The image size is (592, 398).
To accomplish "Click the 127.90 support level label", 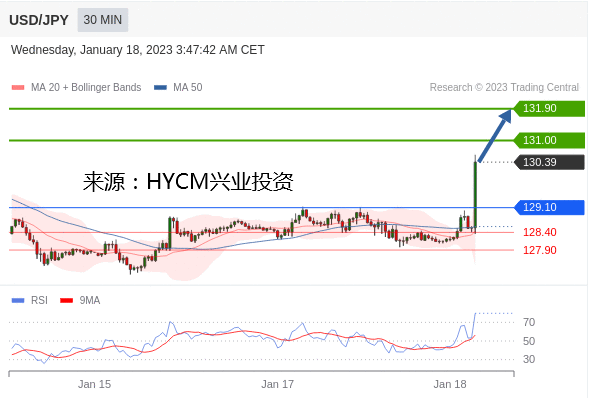I will click(540, 250).
